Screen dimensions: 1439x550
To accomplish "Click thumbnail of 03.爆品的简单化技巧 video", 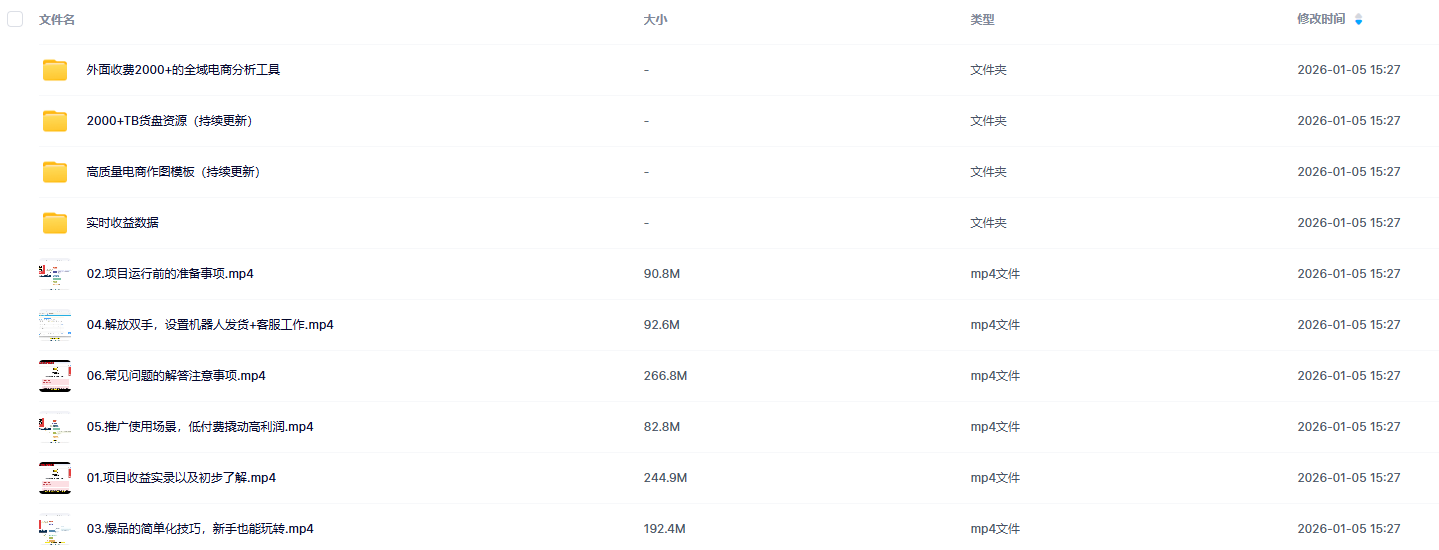I will point(55,528).
